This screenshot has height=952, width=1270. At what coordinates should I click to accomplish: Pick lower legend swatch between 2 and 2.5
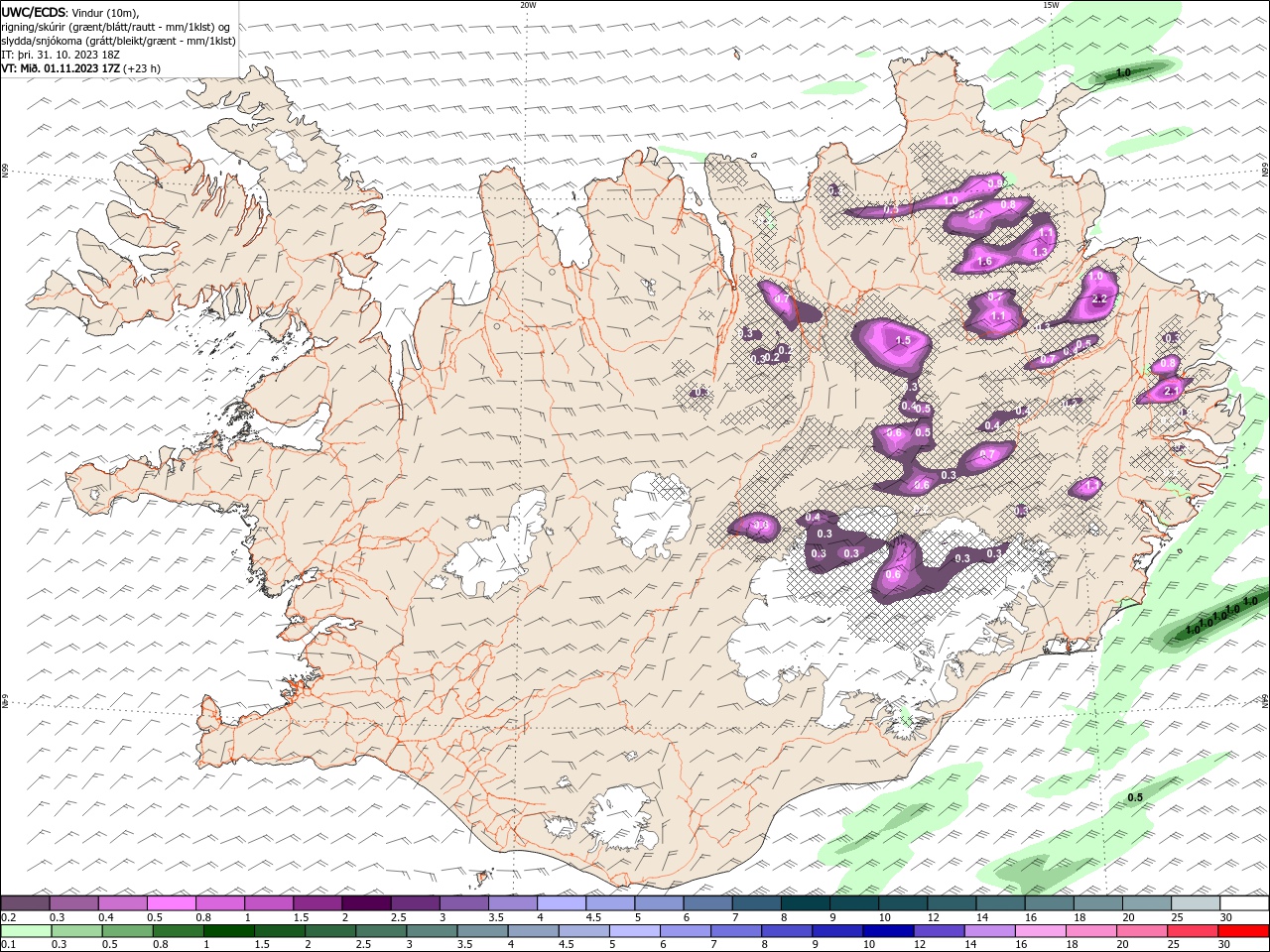(330, 931)
